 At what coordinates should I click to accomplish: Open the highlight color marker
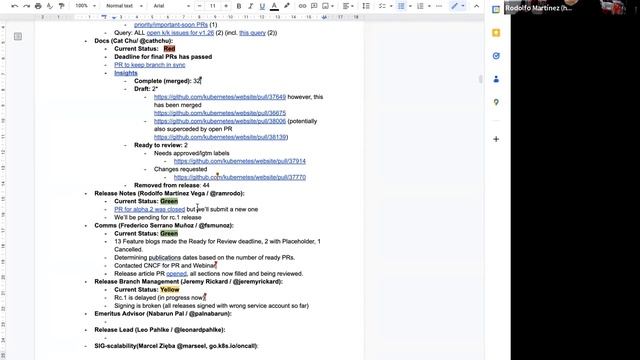click(x=287, y=6)
